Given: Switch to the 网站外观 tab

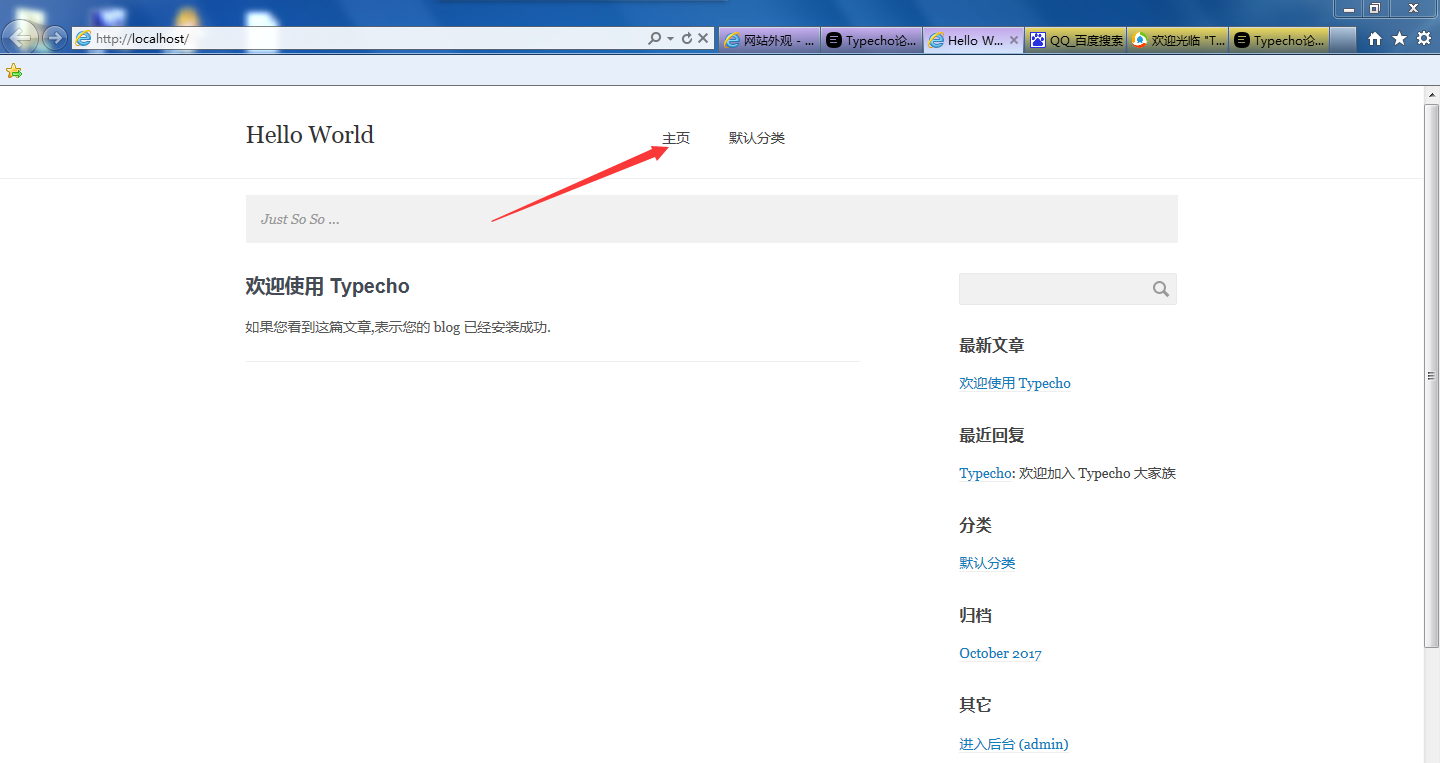Looking at the screenshot, I should point(769,40).
